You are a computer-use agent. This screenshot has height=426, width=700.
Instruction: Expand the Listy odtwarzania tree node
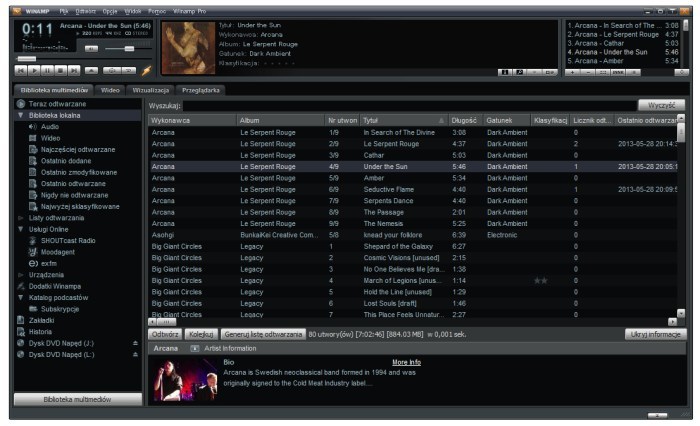[x=21, y=218]
